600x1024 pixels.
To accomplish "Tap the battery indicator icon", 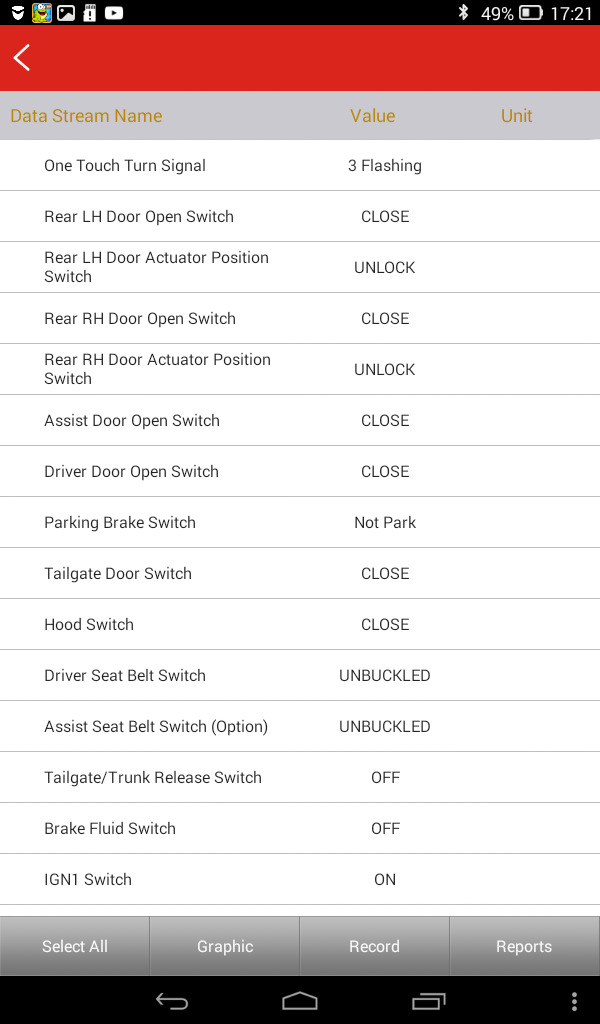I will (531, 12).
